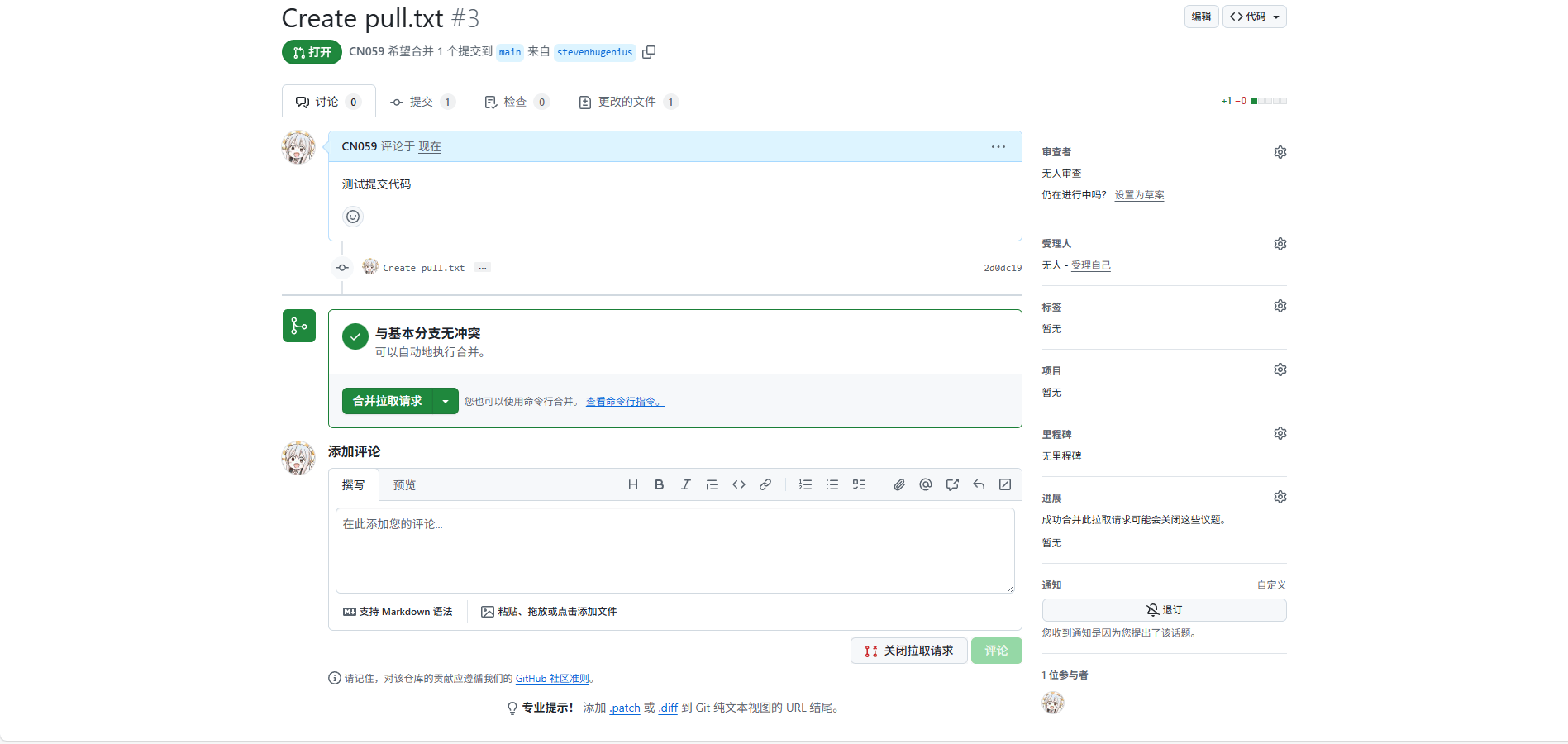This screenshot has width=1568, height=744.
Task: Click the Heading formatting icon
Action: pos(632,485)
